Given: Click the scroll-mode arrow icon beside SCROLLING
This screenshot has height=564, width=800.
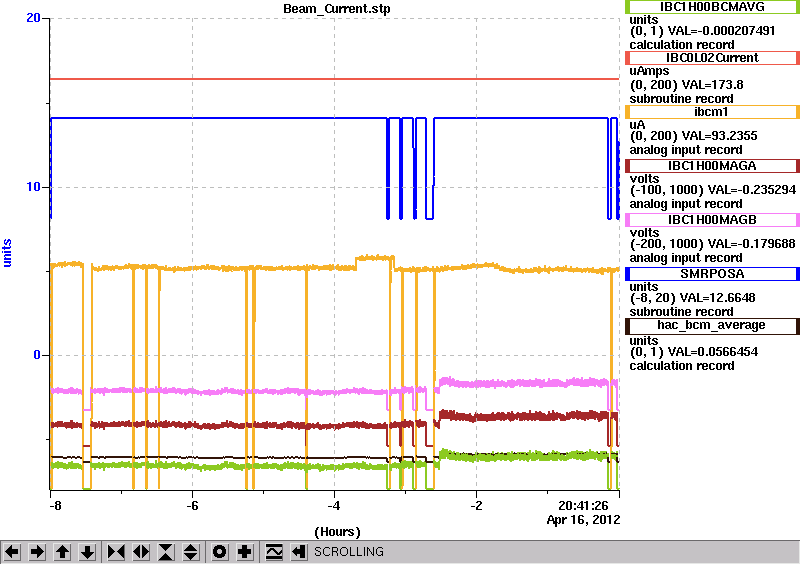Looking at the screenshot, I should click(299, 552).
